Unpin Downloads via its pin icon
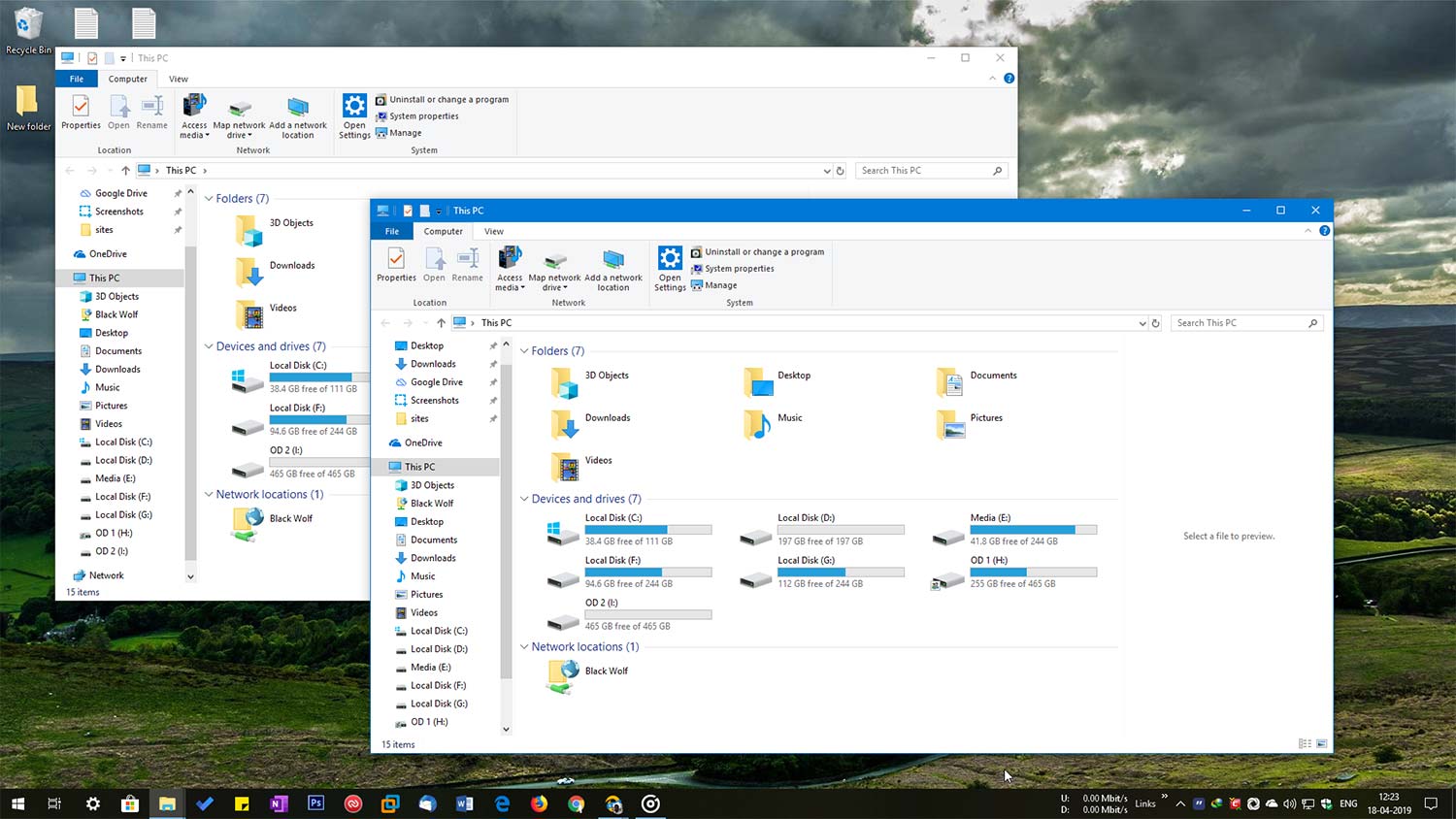This screenshot has width=1456, height=819. (493, 364)
